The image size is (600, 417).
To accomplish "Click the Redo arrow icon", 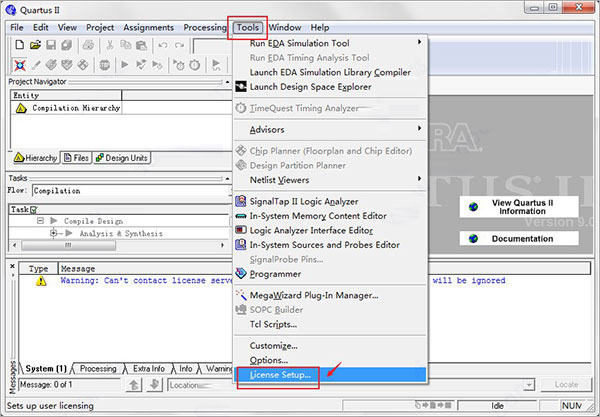I will [x=179, y=45].
